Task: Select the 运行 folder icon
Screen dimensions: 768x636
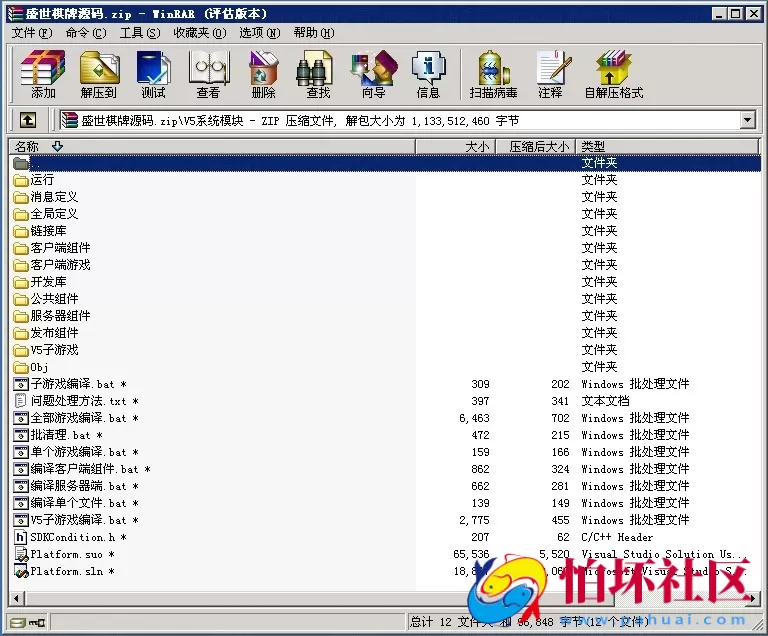Action: 21,180
